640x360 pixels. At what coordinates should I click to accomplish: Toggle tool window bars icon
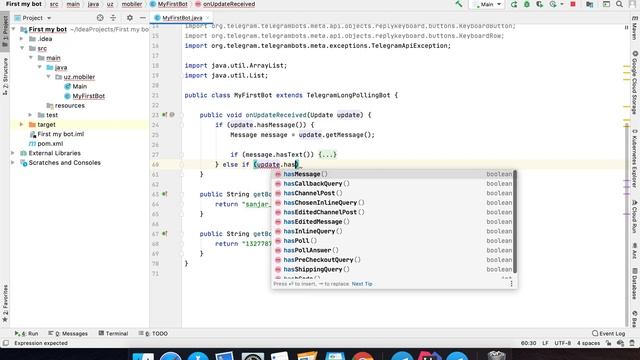(x=5, y=343)
